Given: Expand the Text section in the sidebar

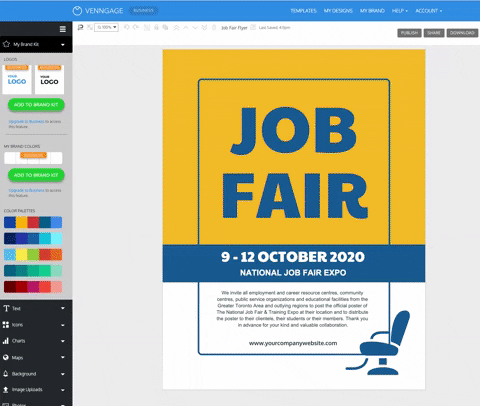Looking at the screenshot, I should pos(36,308).
